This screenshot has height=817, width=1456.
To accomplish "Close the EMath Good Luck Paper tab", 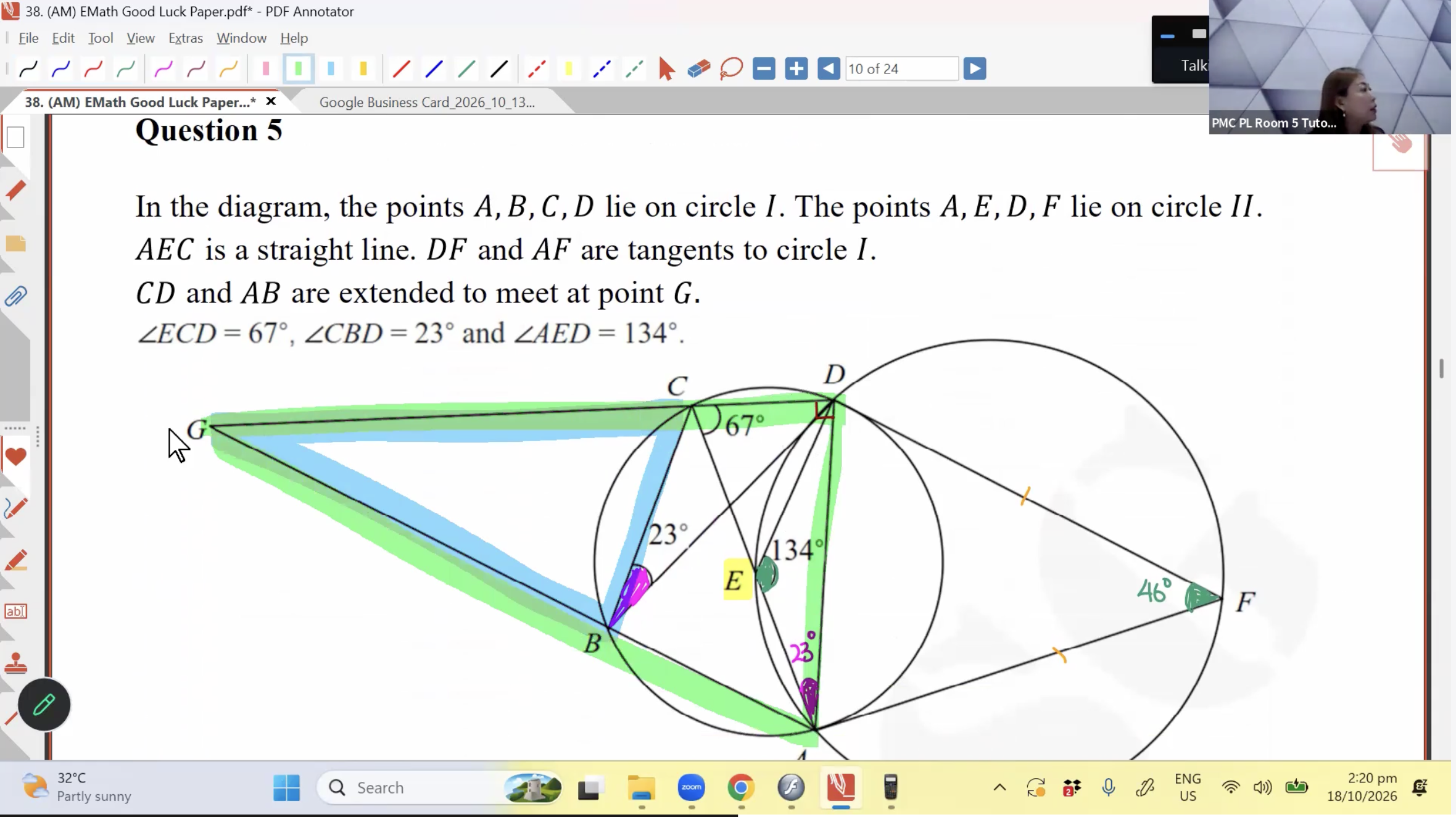I will coord(270,101).
